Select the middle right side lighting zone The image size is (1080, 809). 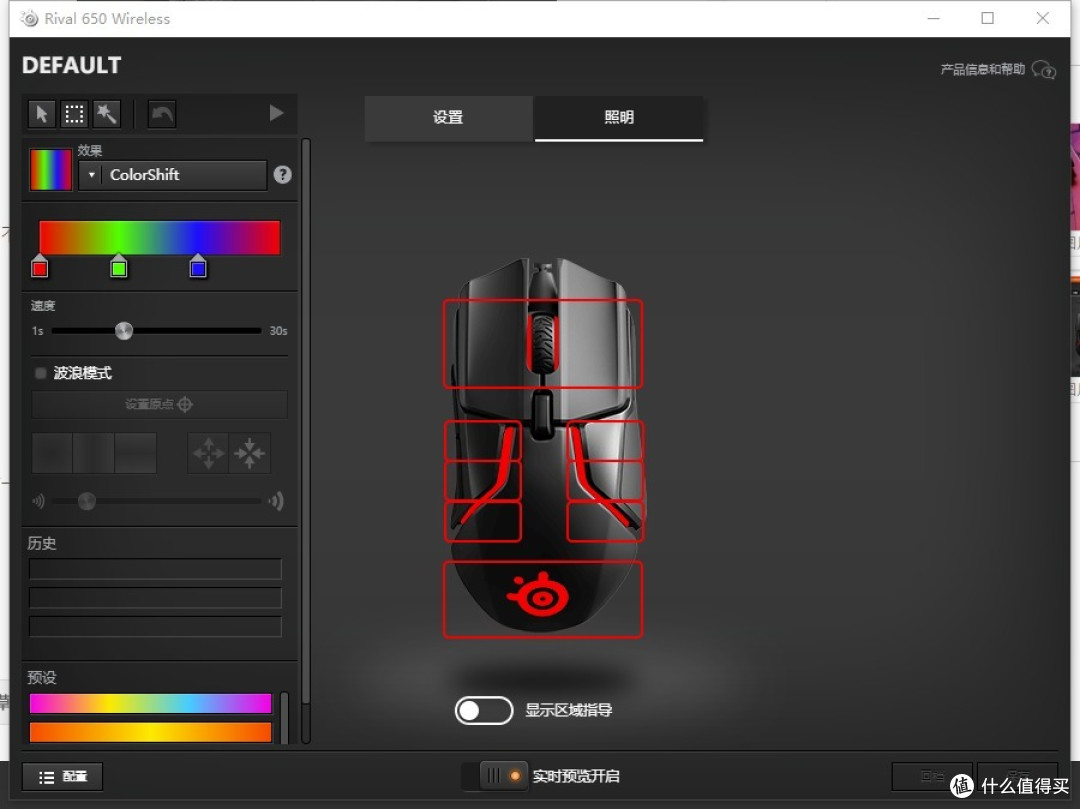[605, 480]
